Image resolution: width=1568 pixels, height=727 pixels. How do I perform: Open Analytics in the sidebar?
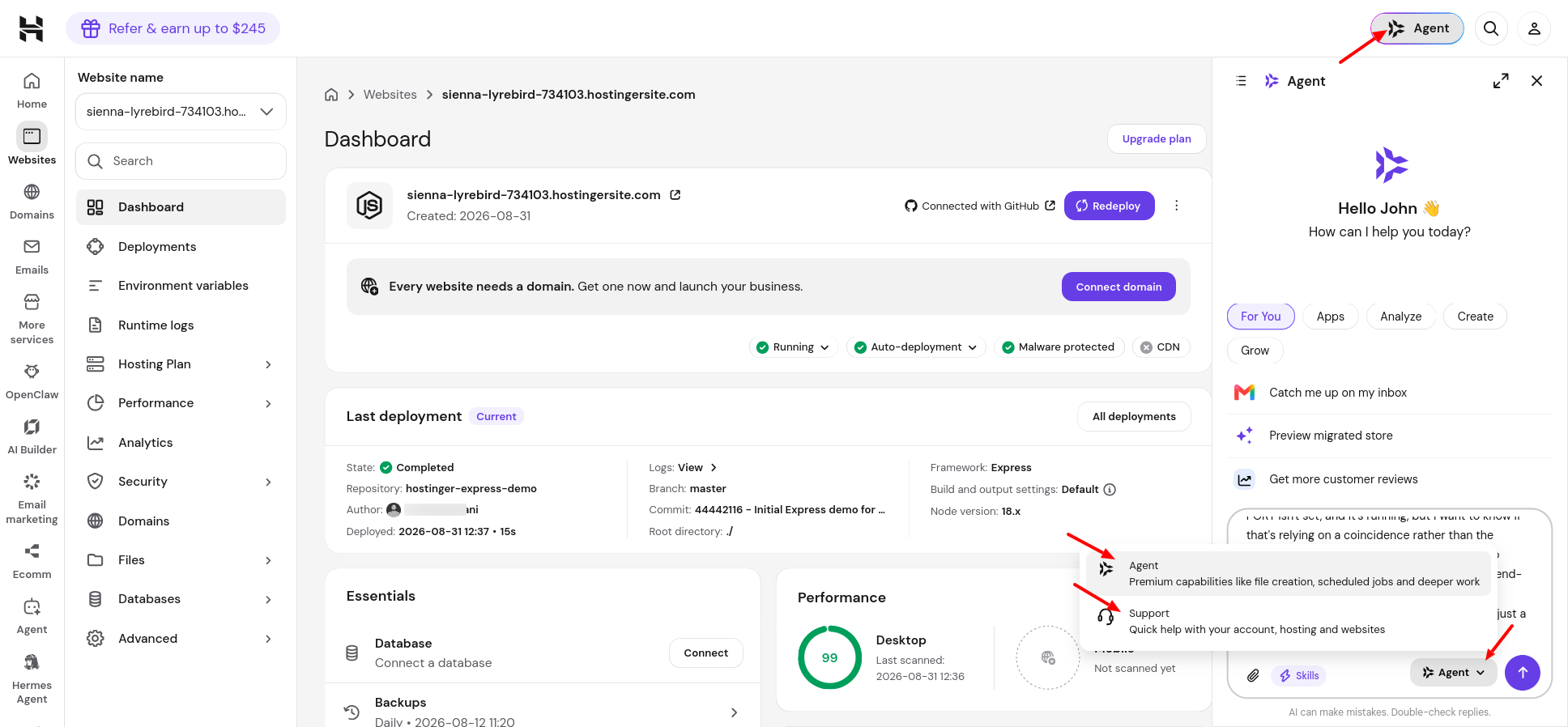click(x=181, y=443)
